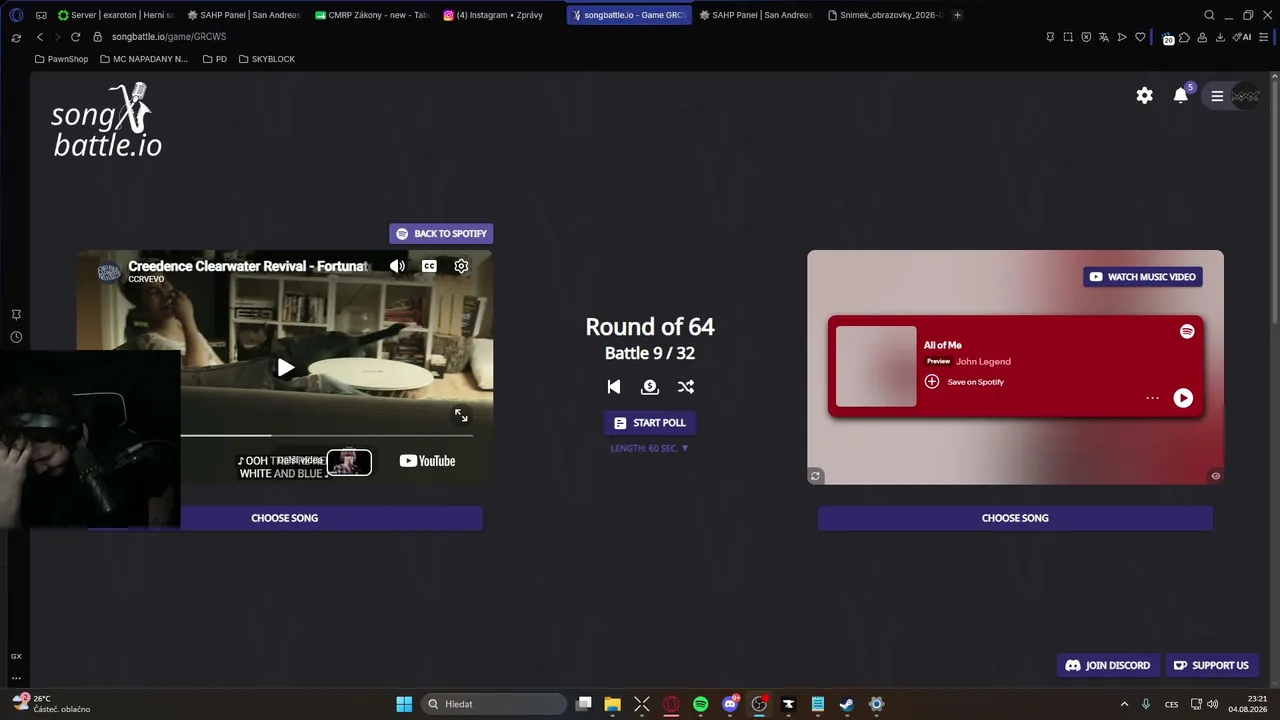Viewport: 1280px width, 720px height.
Task: Save All of Me on Spotify
Action: 964,382
